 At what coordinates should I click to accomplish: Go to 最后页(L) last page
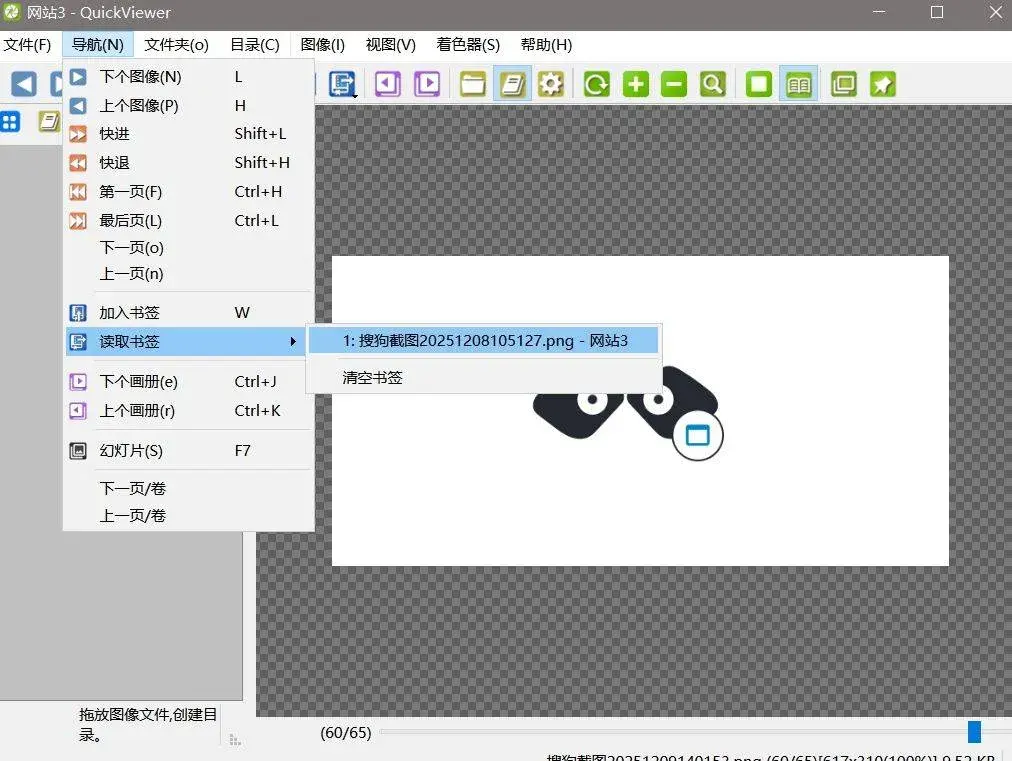click(188, 221)
